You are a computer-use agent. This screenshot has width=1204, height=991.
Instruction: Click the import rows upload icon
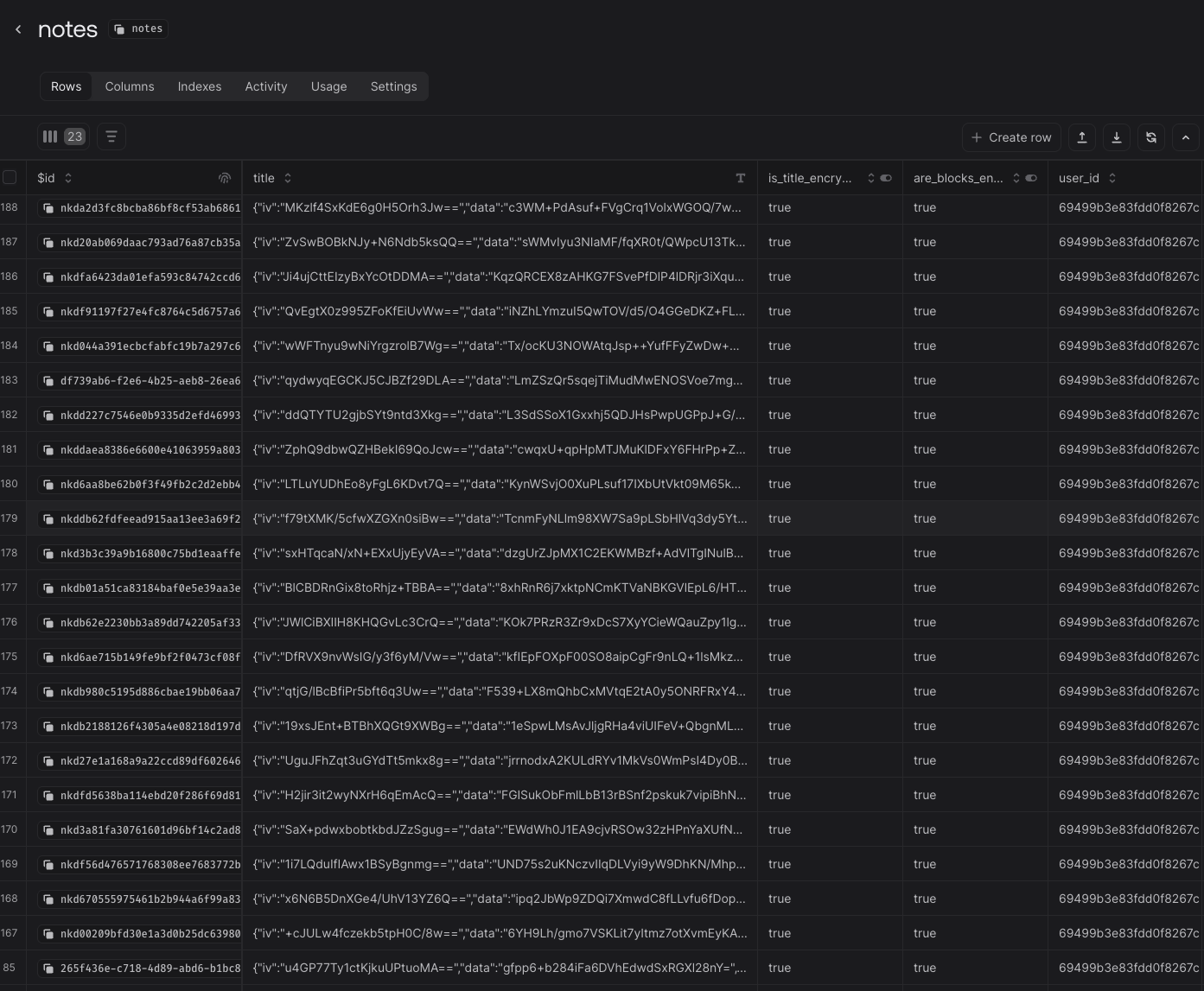[1082, 137]
